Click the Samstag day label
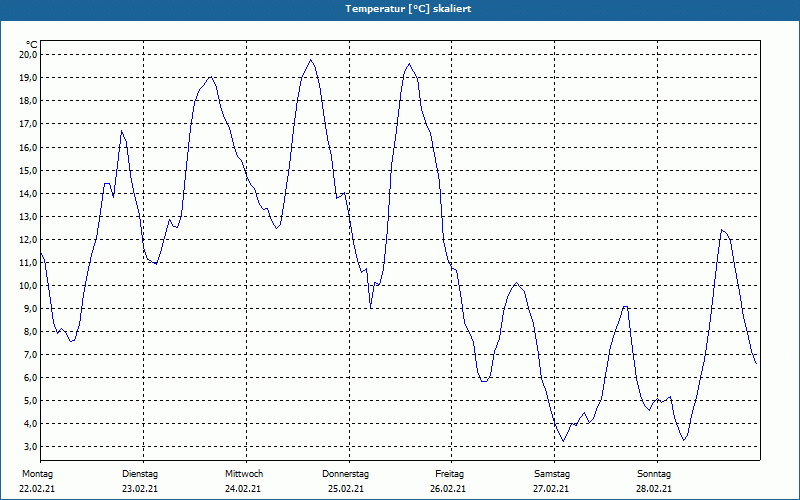The height and width of the screenshot is (500, 800). coord(552,474)
